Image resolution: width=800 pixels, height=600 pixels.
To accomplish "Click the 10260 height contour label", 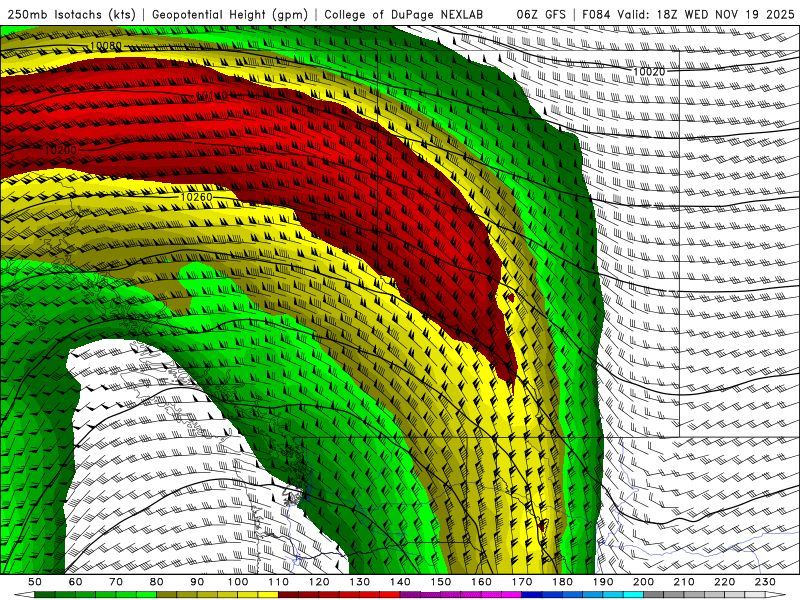I will (196, 197).
